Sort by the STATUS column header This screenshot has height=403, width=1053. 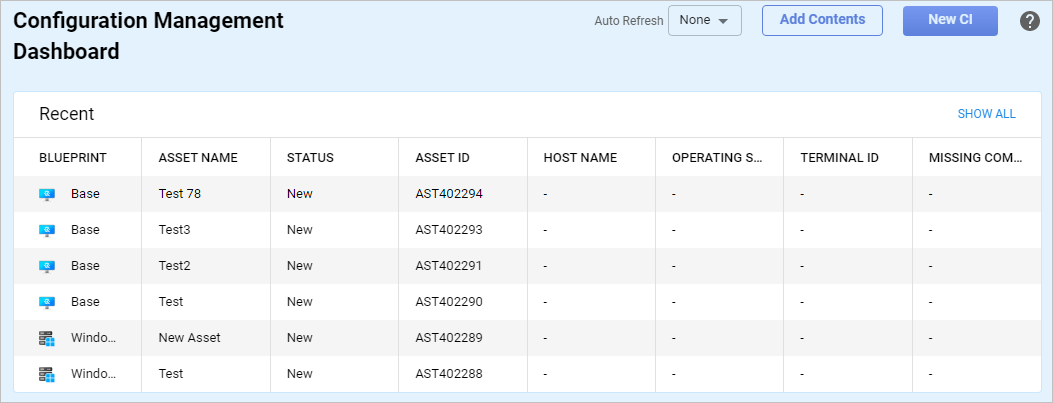tap(310, 158)
